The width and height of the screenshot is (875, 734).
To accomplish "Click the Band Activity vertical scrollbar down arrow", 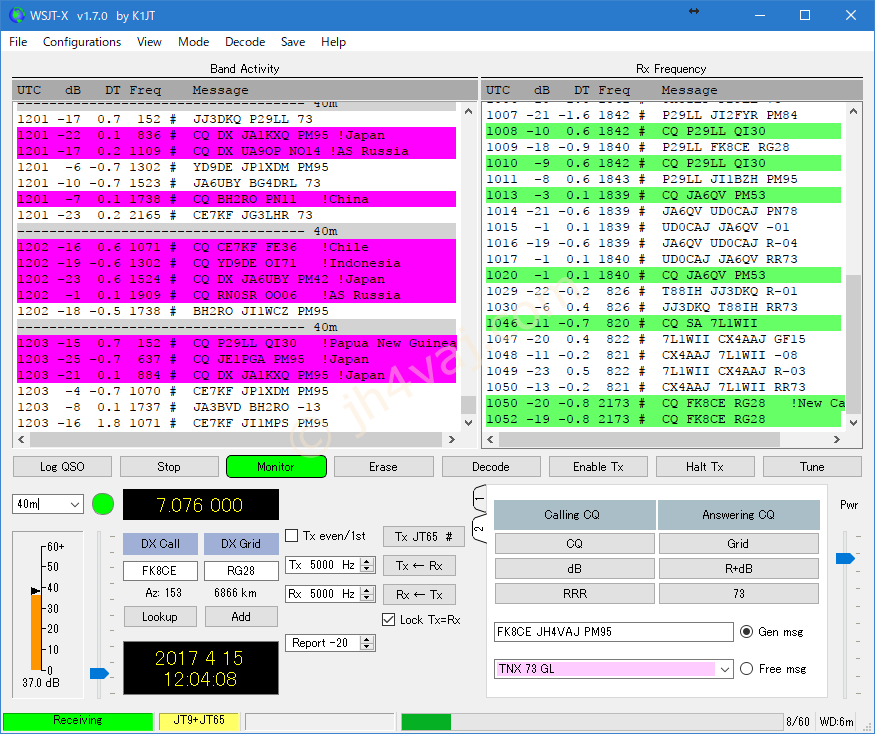I will pos(469,423).
